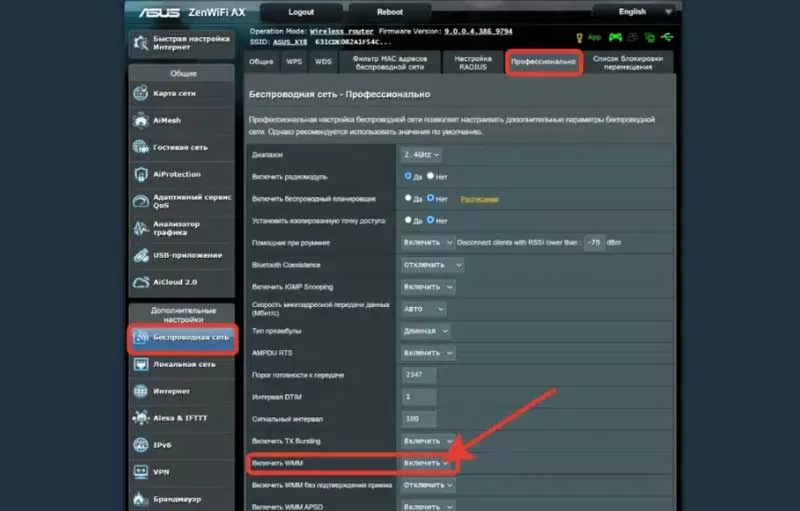Click the ASUS logo
The width and height of the screenshot is (800, 511).
(x=159, y=12)
